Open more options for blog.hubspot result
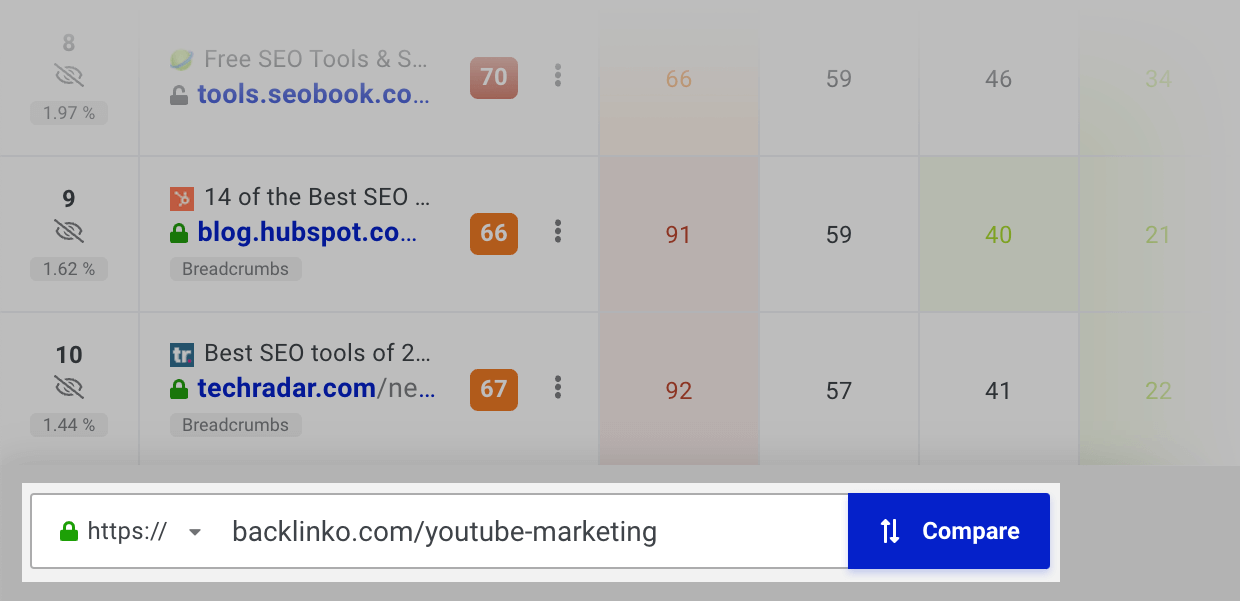Screen dimensions: 1240x601 coord(558,232)
